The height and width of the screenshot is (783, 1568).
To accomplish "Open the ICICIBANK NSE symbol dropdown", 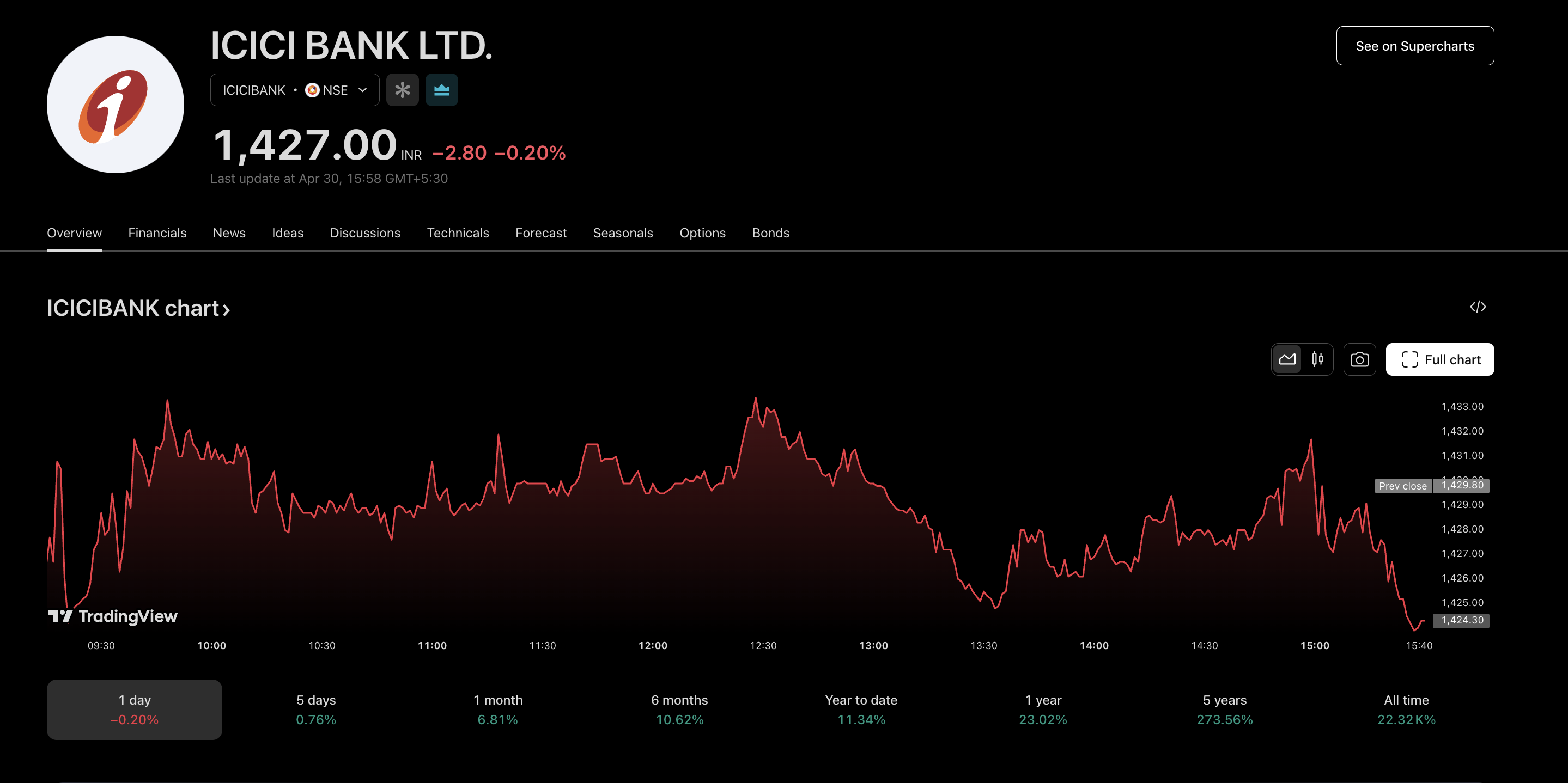I will [x=295, y=90].
